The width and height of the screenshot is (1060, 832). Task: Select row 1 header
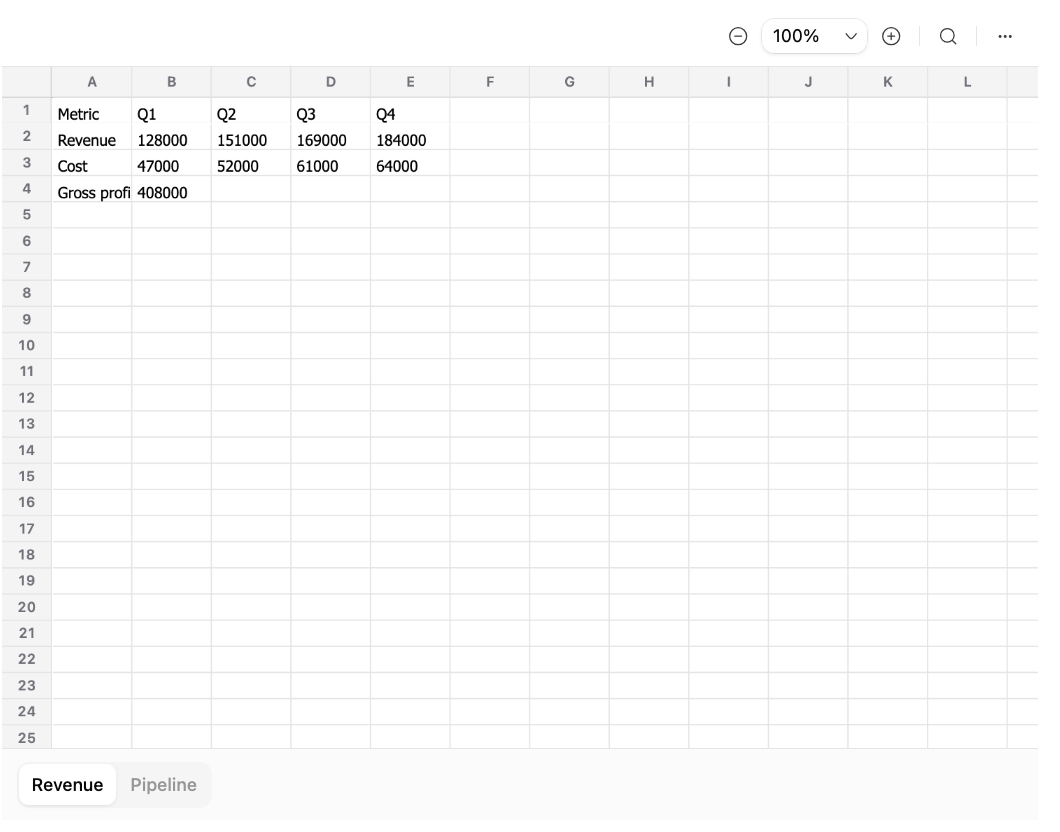pyautogui.click(x=26, y=110)
